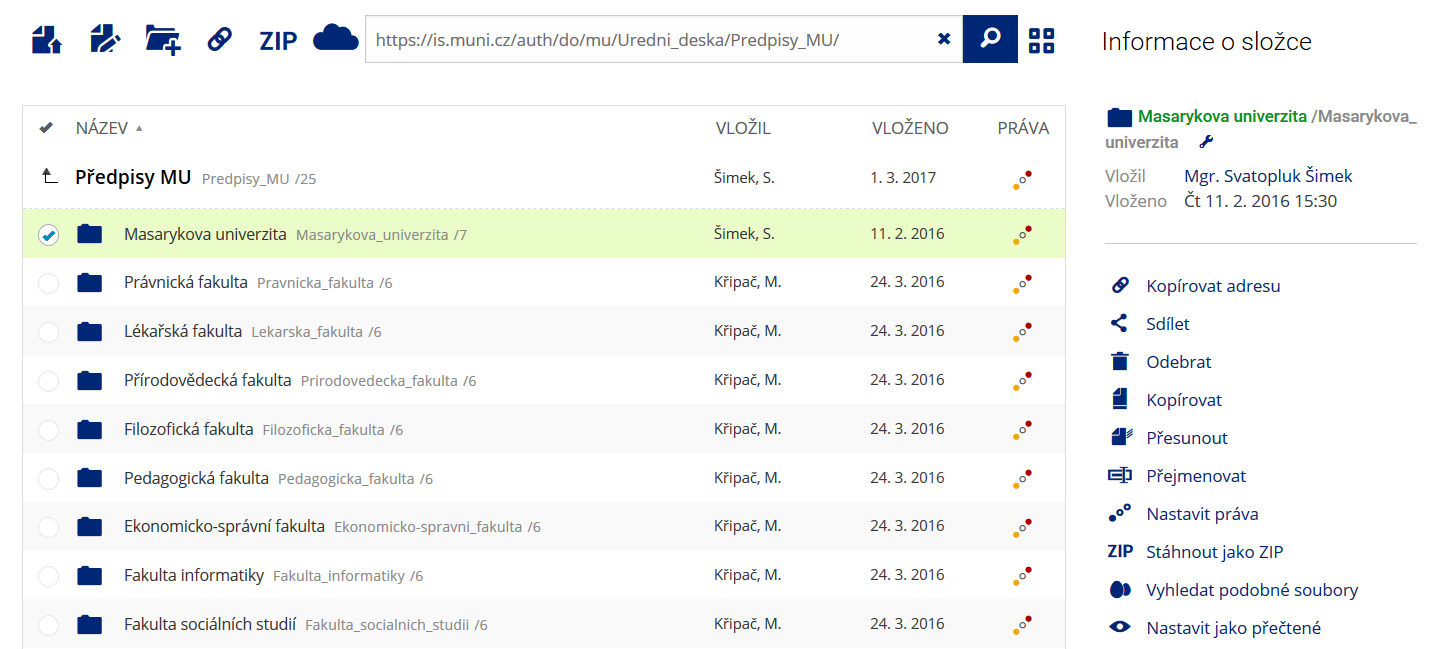Select the Pedagogická fakulta row checkbox

click(48, 479)
